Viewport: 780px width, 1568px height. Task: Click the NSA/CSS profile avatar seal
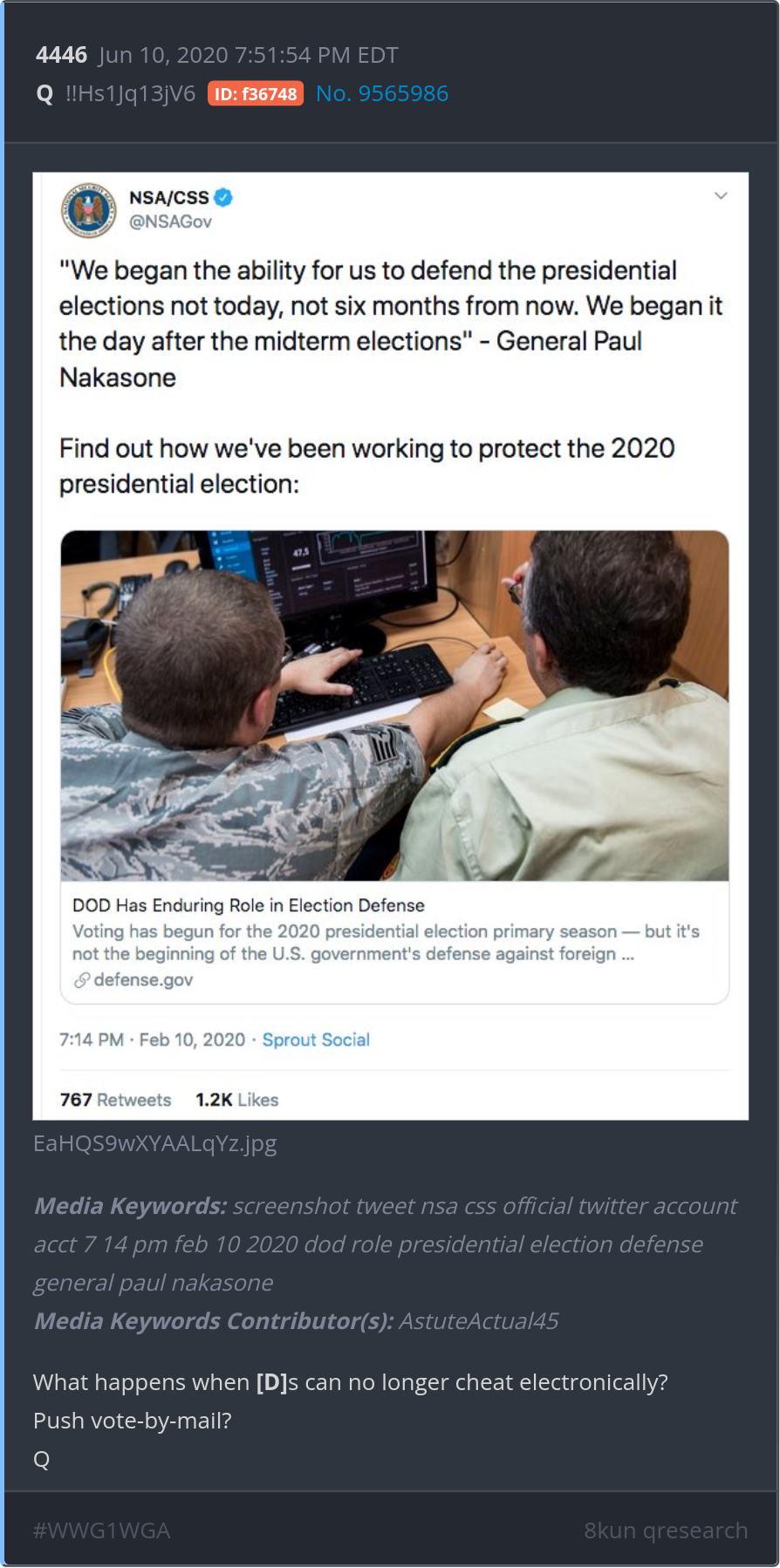pyautogui.click(x=88, y=210)
